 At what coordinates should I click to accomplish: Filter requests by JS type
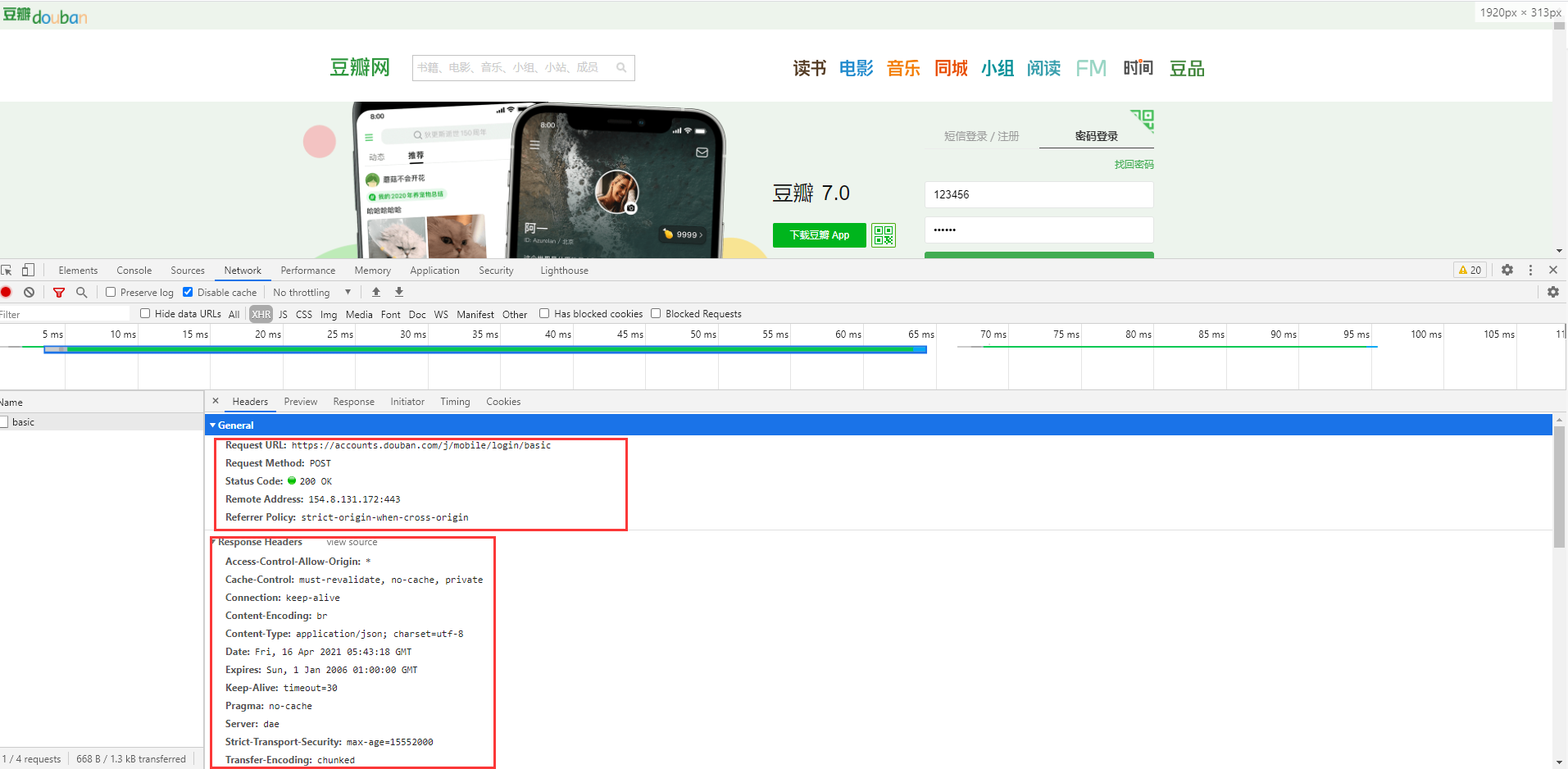tap(283, 314)
